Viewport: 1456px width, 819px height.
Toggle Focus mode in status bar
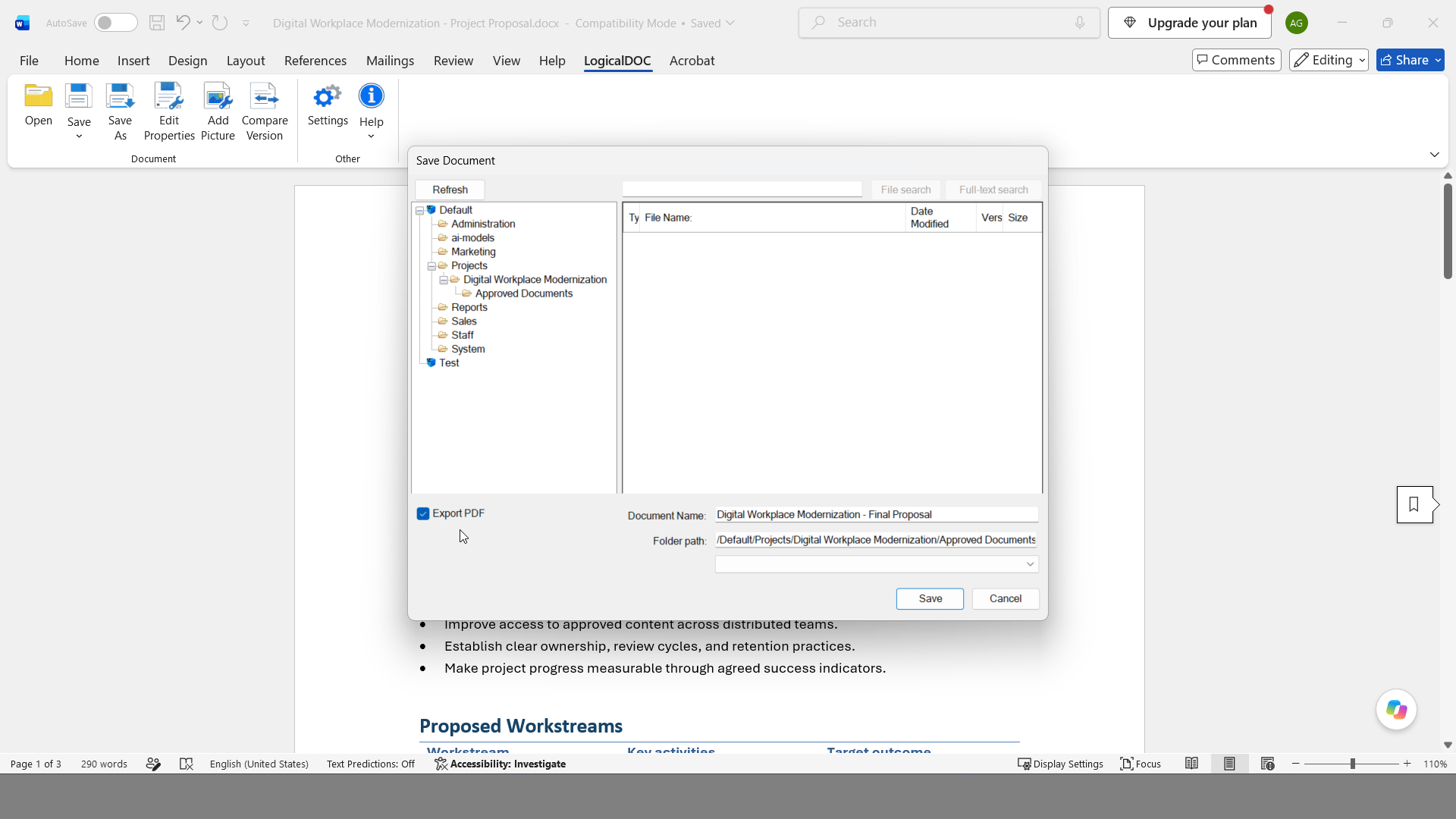1141,764
